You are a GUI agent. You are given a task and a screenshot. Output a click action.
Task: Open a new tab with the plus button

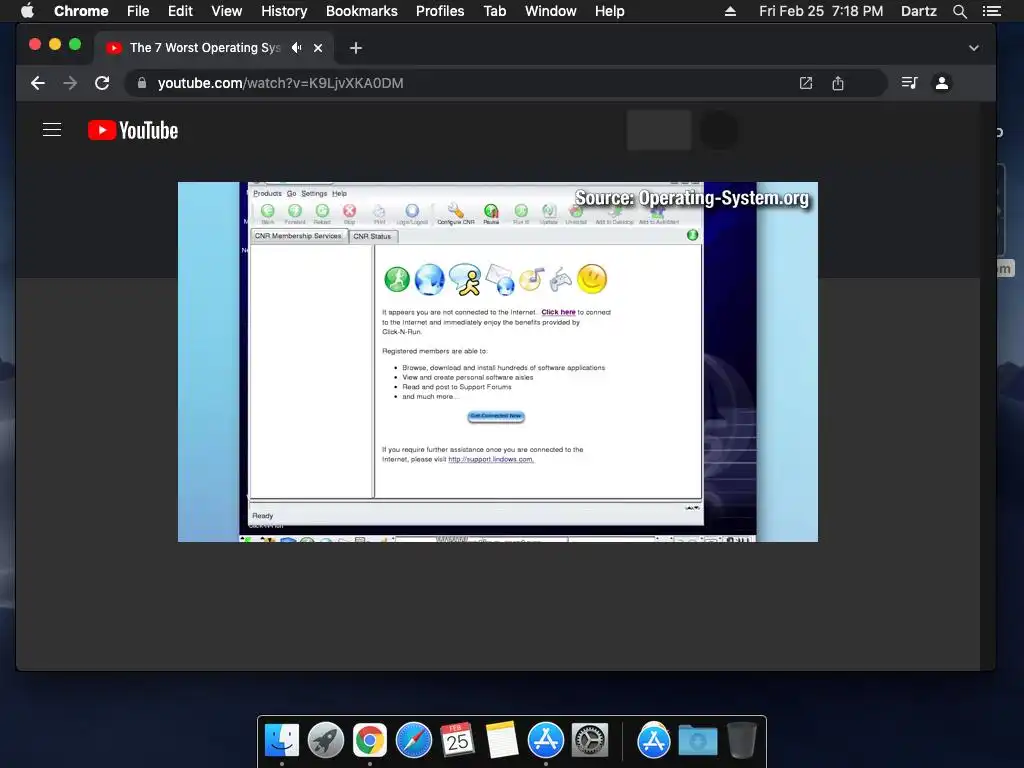click(x=355, y=48)
